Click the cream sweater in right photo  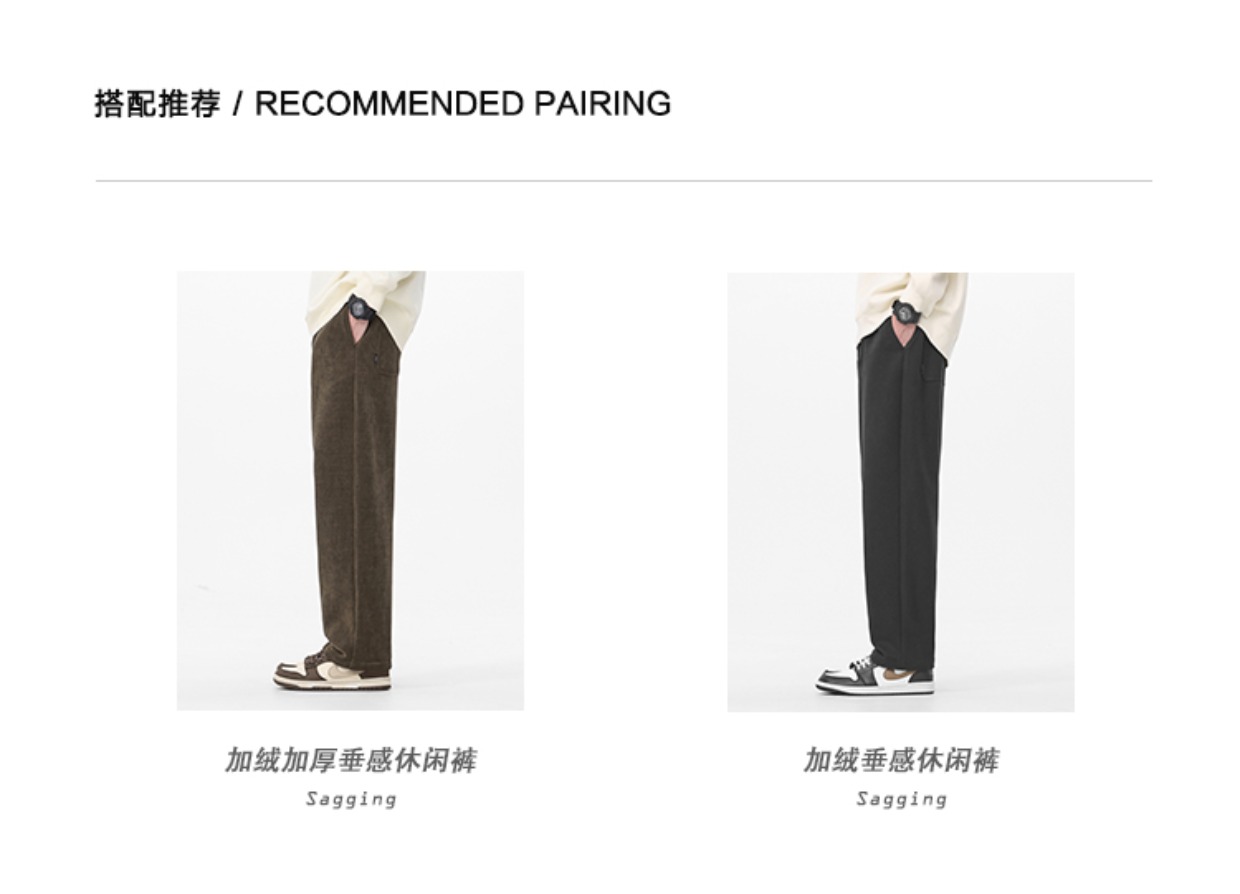(911, 300)
